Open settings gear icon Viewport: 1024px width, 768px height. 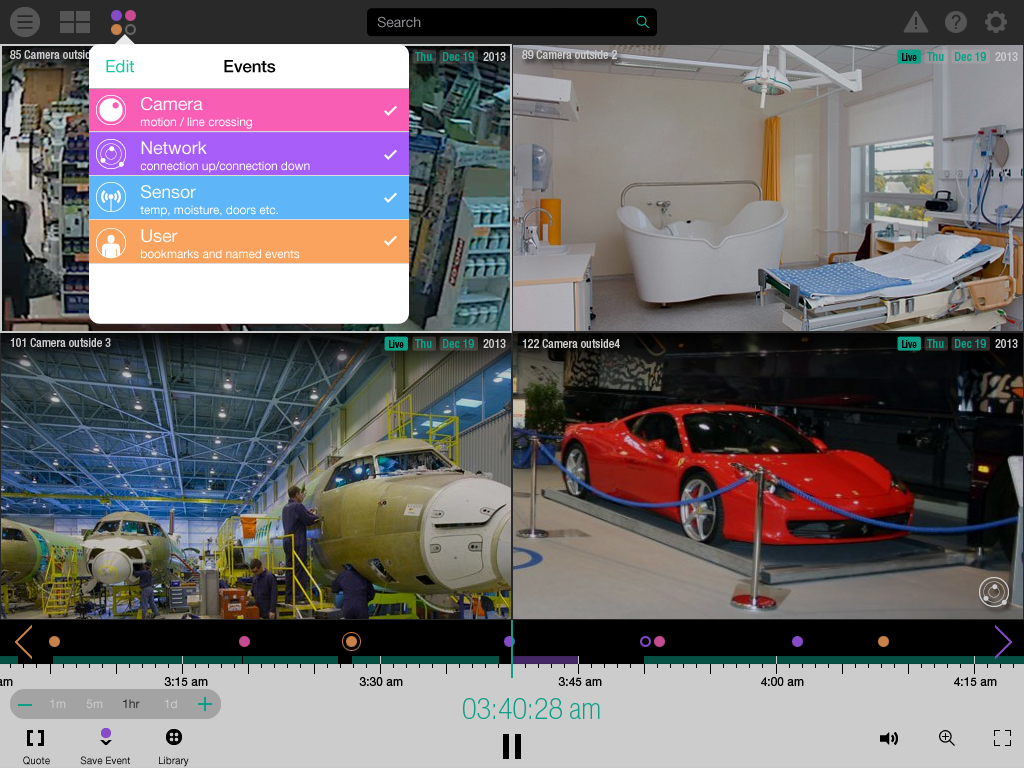pyautogui.click(x=995, y=22)
